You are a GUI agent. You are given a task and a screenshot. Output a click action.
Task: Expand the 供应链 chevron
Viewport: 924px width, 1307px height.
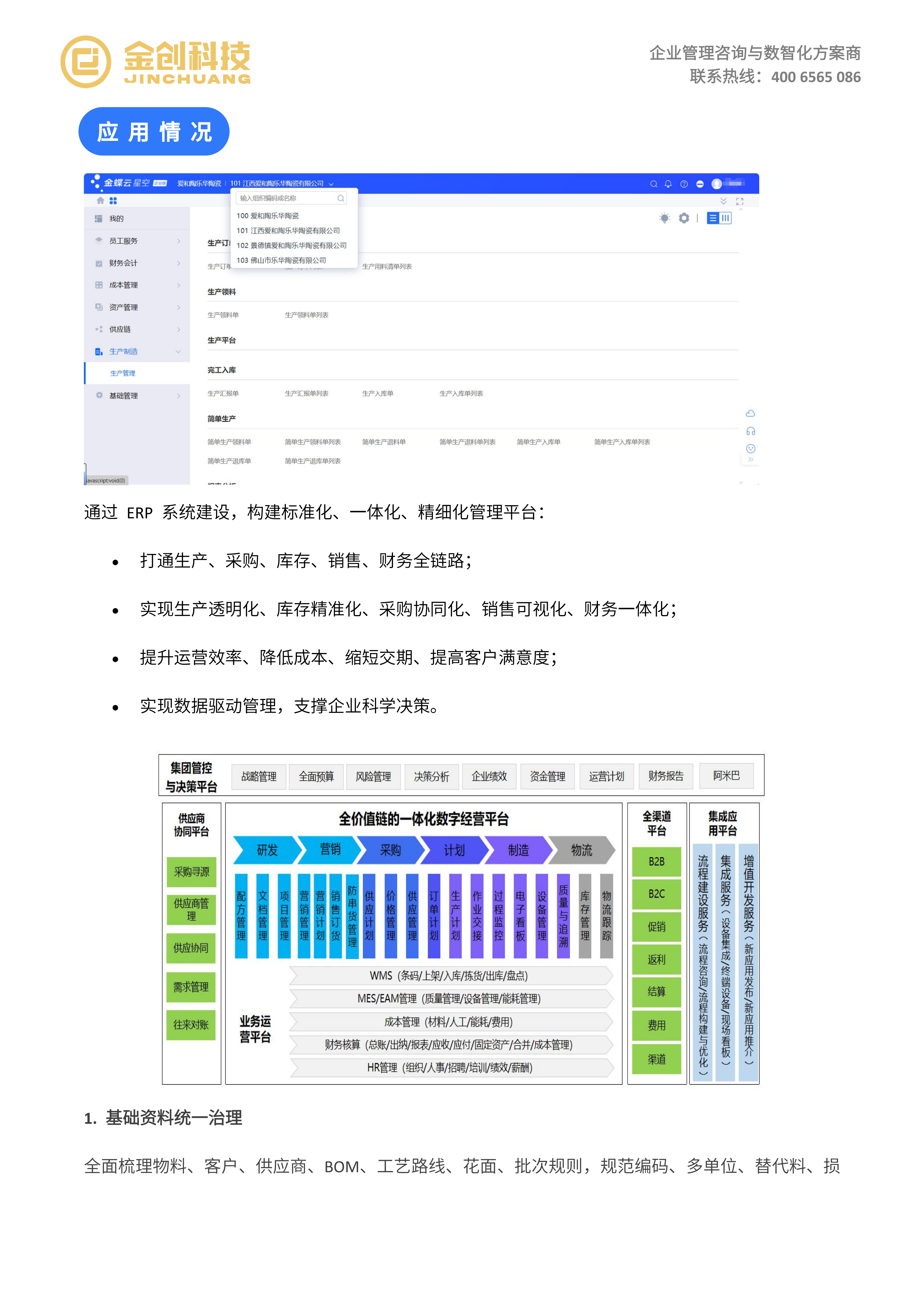(x=179, y=329)
